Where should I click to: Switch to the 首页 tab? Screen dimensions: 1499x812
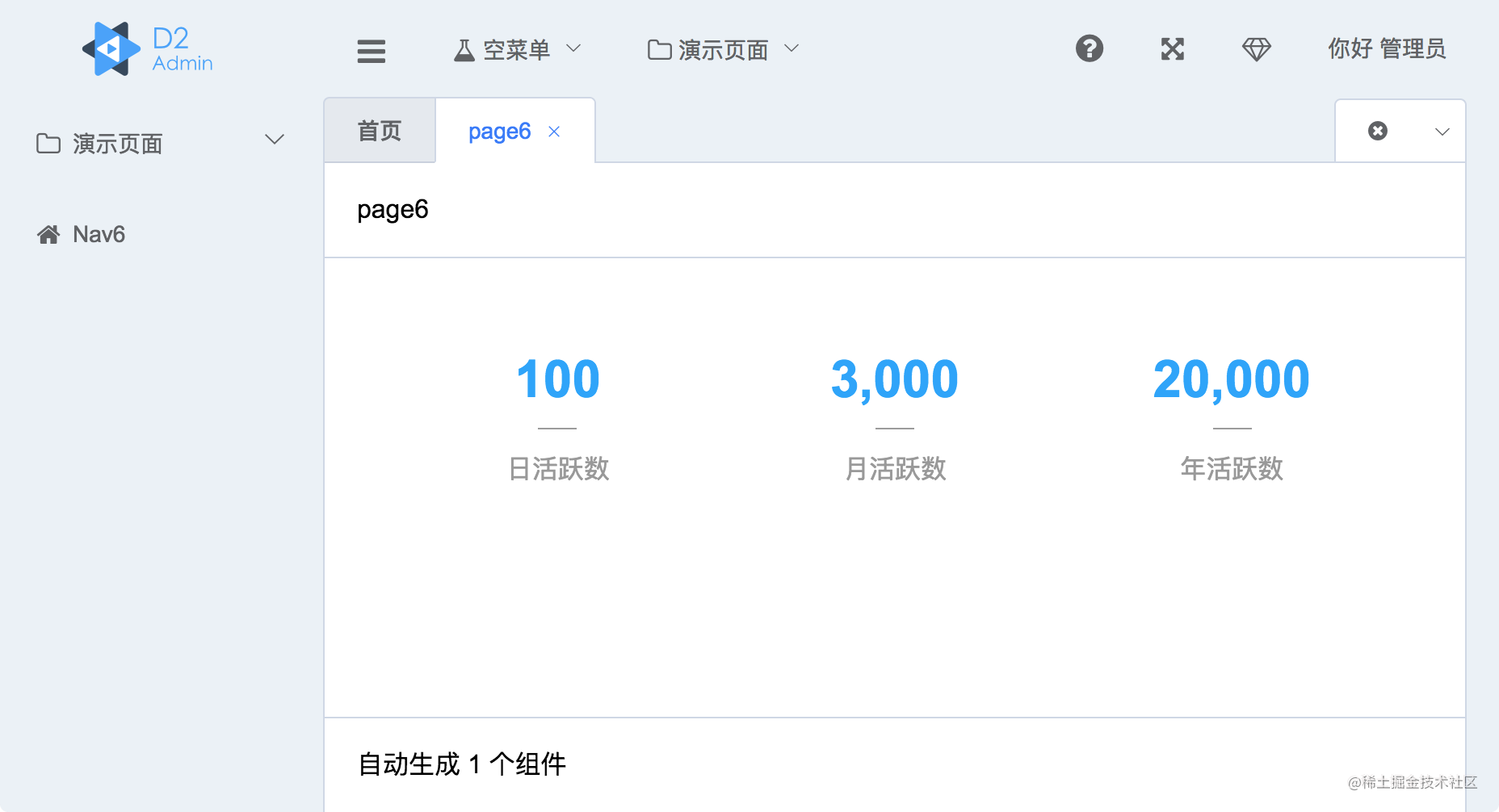[380, 131]
